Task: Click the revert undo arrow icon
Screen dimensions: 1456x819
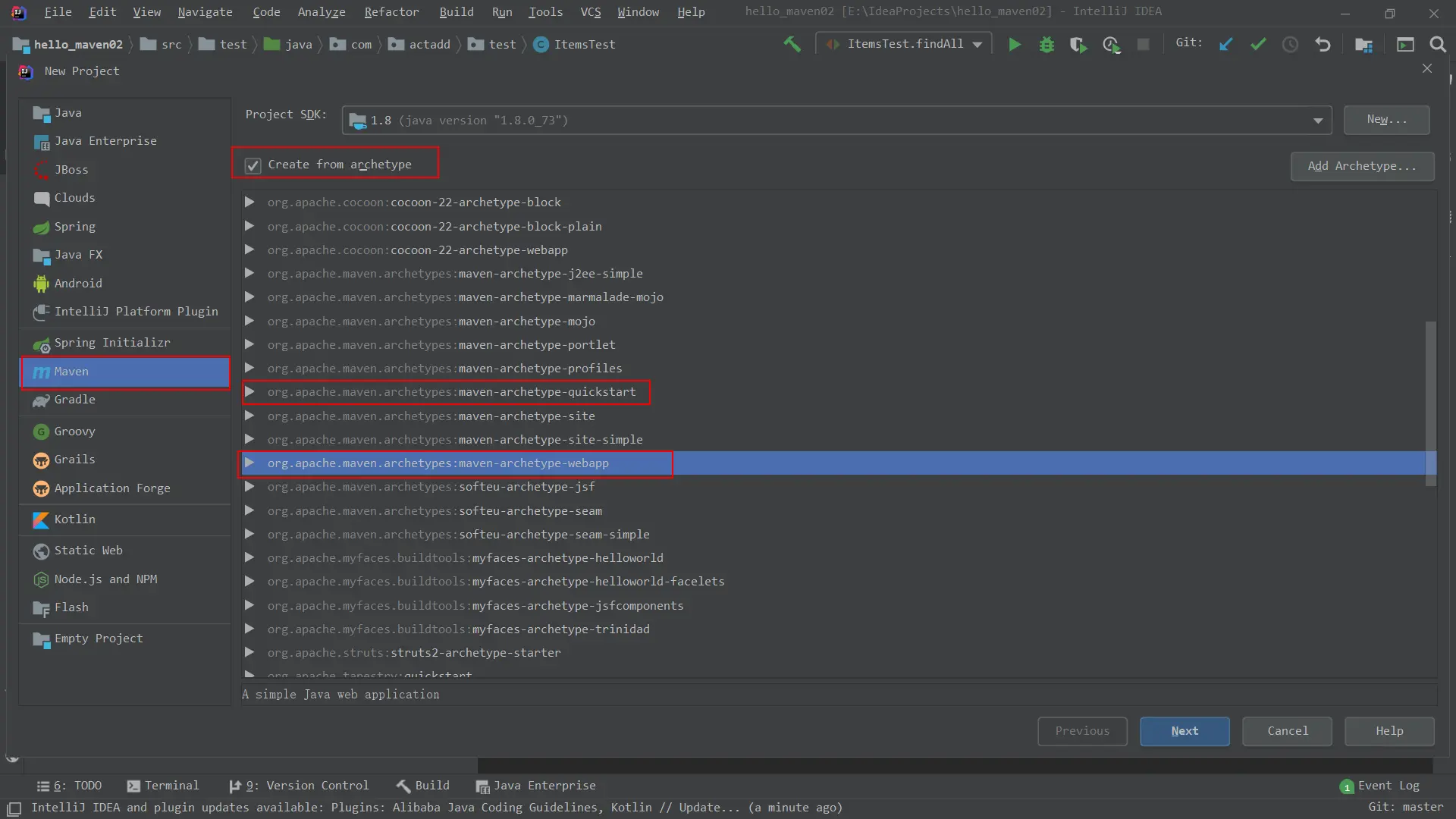Action: (1323, 45)
